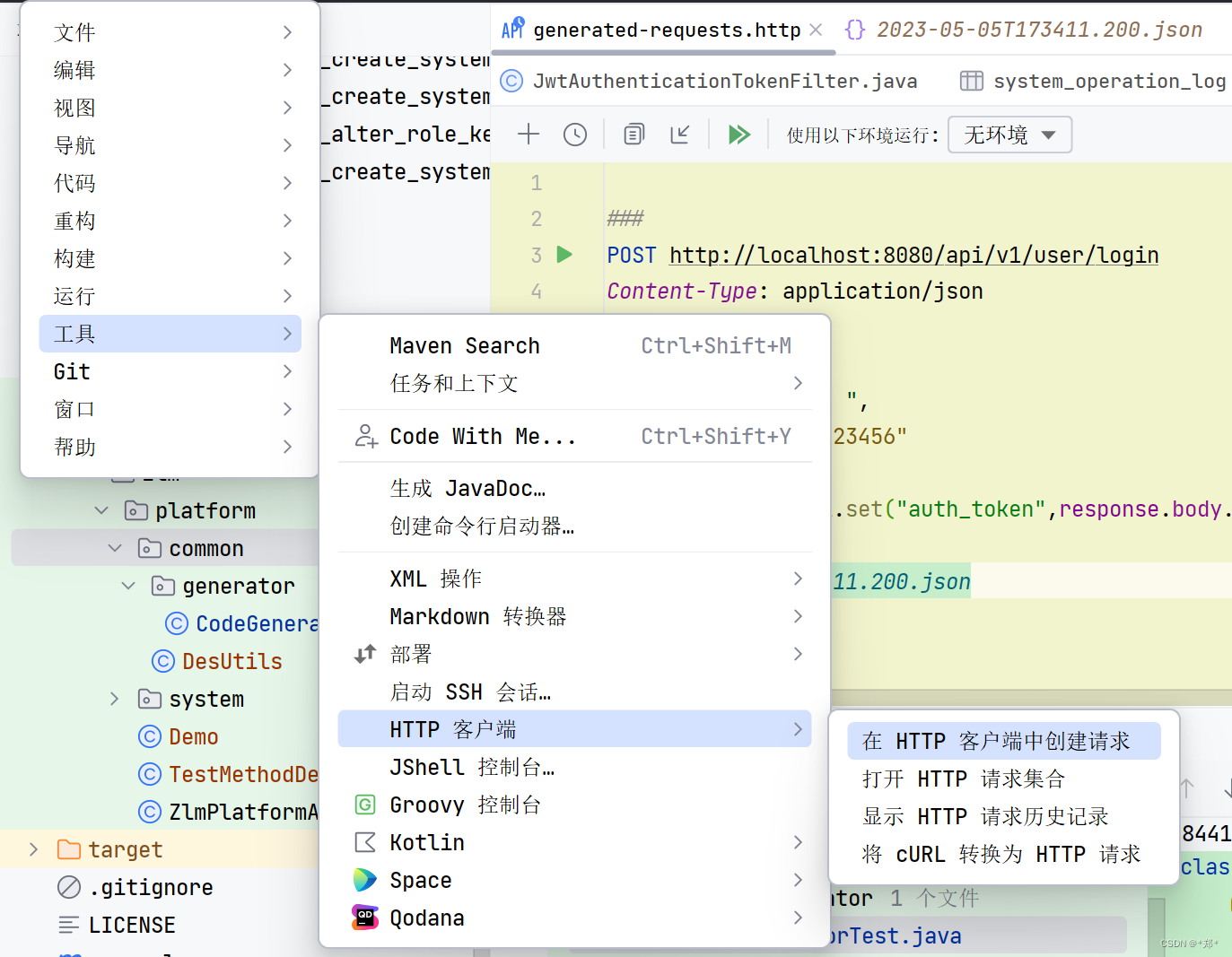Open the 重构 menu
Image resolution: width=1232 pixels, height=957 pixels.
170,221
